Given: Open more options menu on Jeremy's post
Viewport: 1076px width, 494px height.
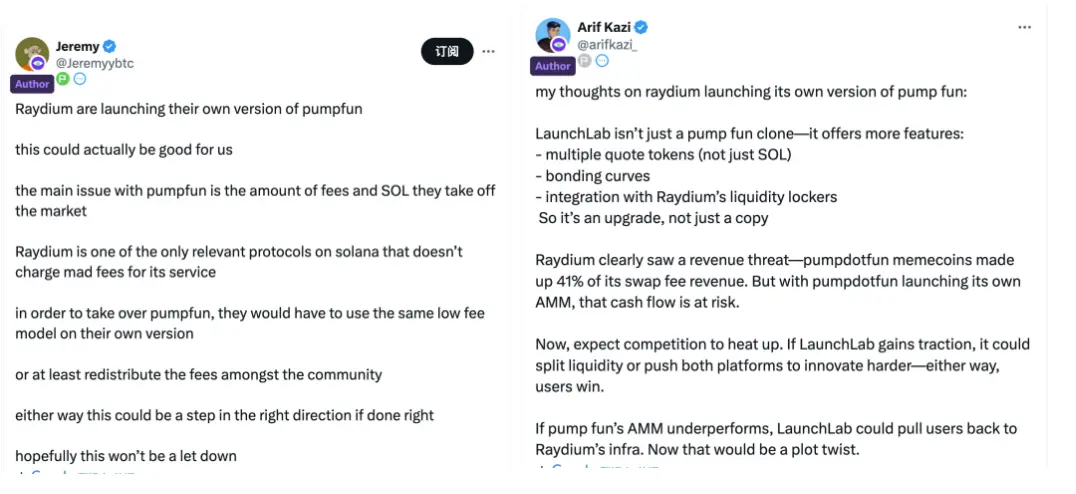Looking at the screenshot, I should click(488, 51).
